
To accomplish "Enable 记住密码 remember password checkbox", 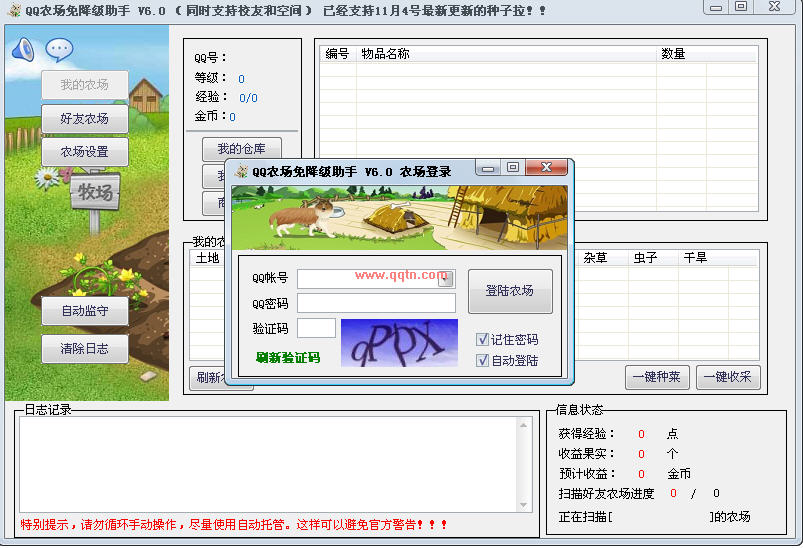I will coord(482,340).
